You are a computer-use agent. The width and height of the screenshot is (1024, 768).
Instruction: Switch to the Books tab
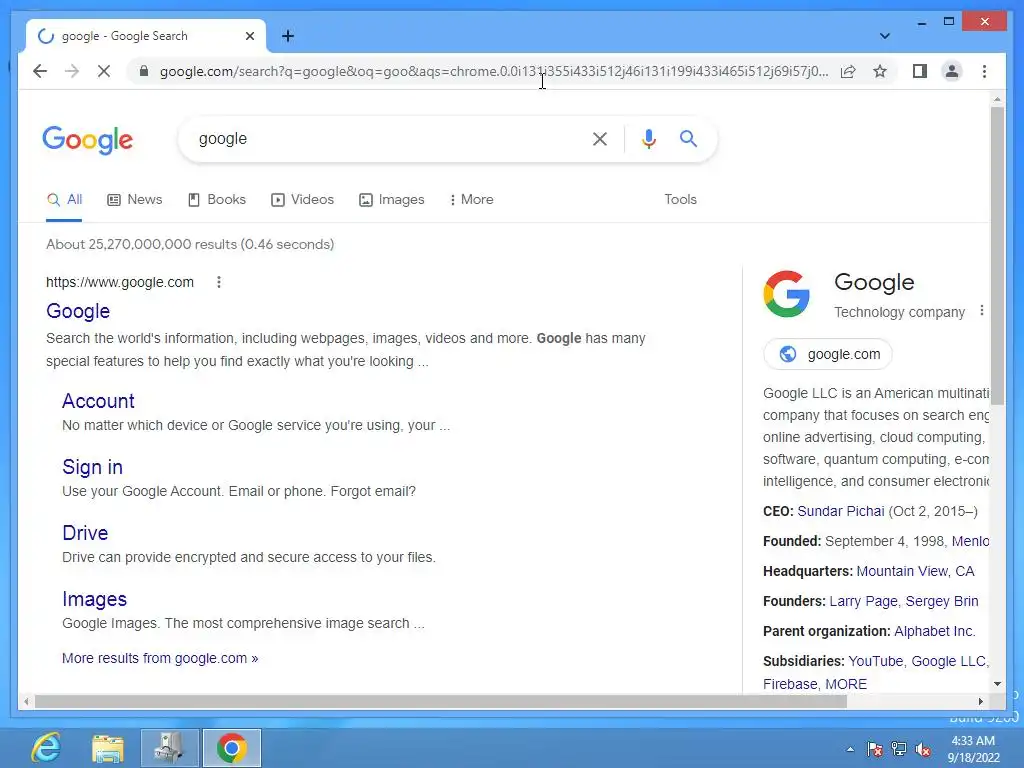217,200
